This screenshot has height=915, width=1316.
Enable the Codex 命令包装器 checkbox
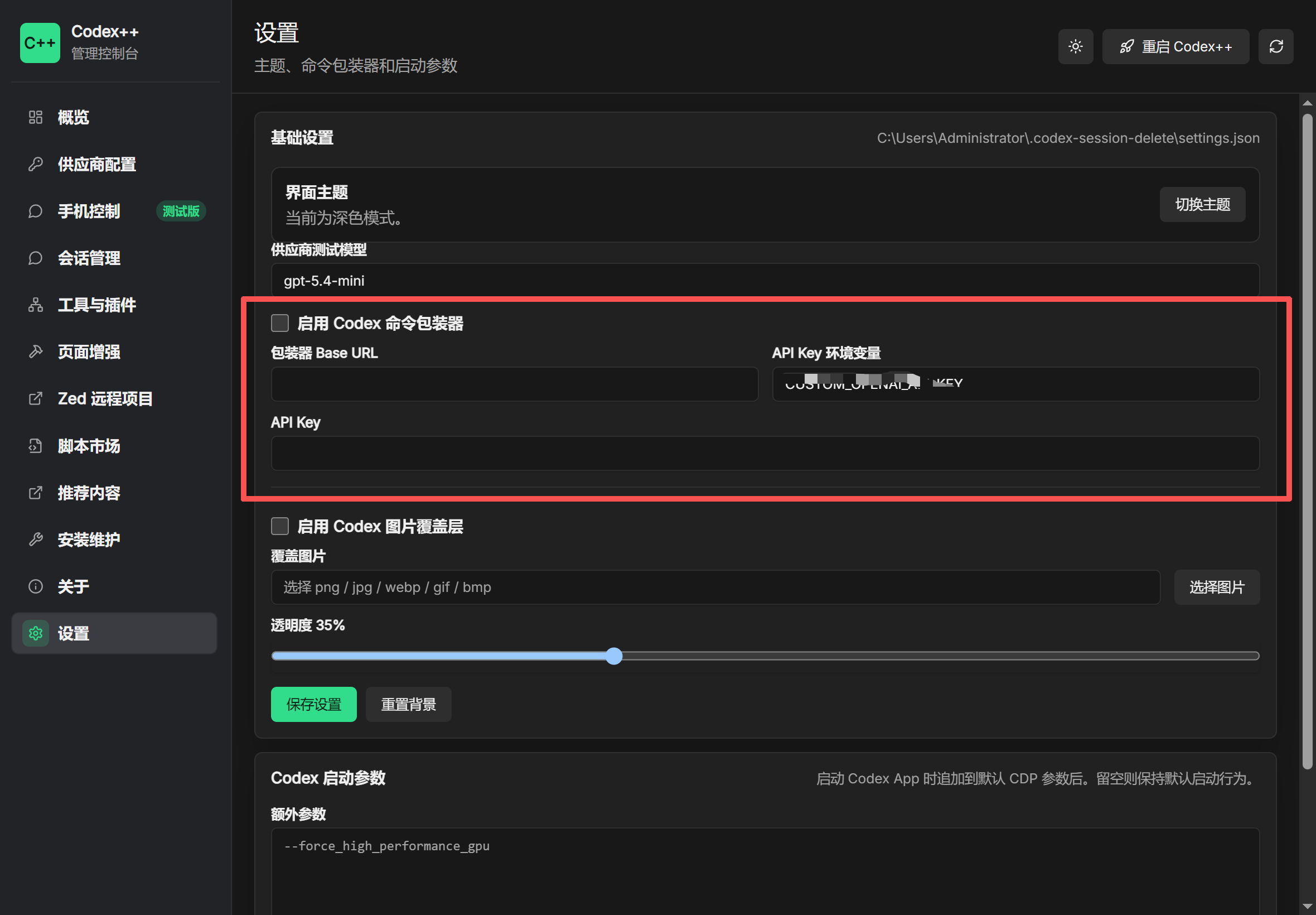[279, 324]
